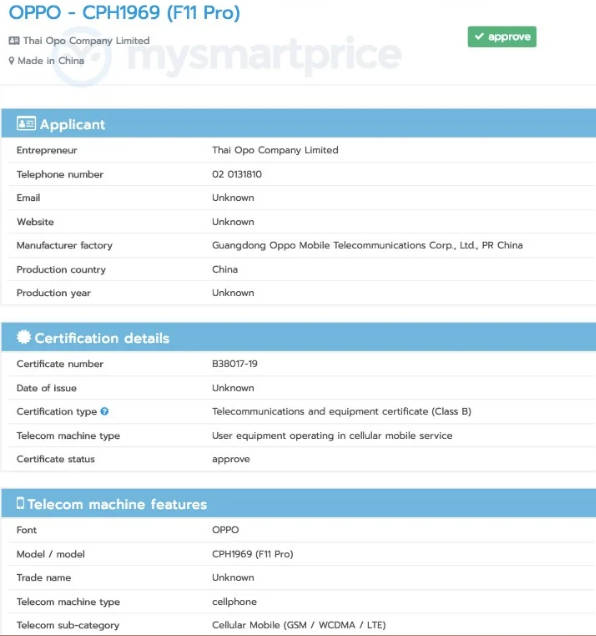
Task: Select the Applicant section header
Action: tap(299, 123)
